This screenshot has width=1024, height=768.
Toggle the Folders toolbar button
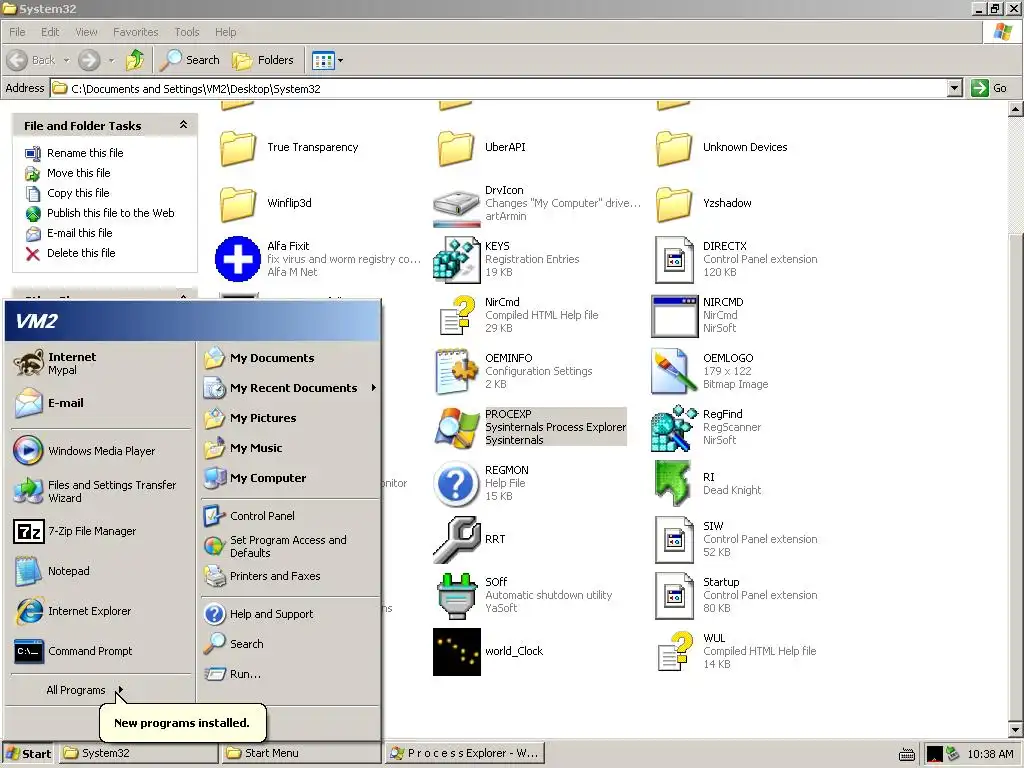(x=263, y=60)
